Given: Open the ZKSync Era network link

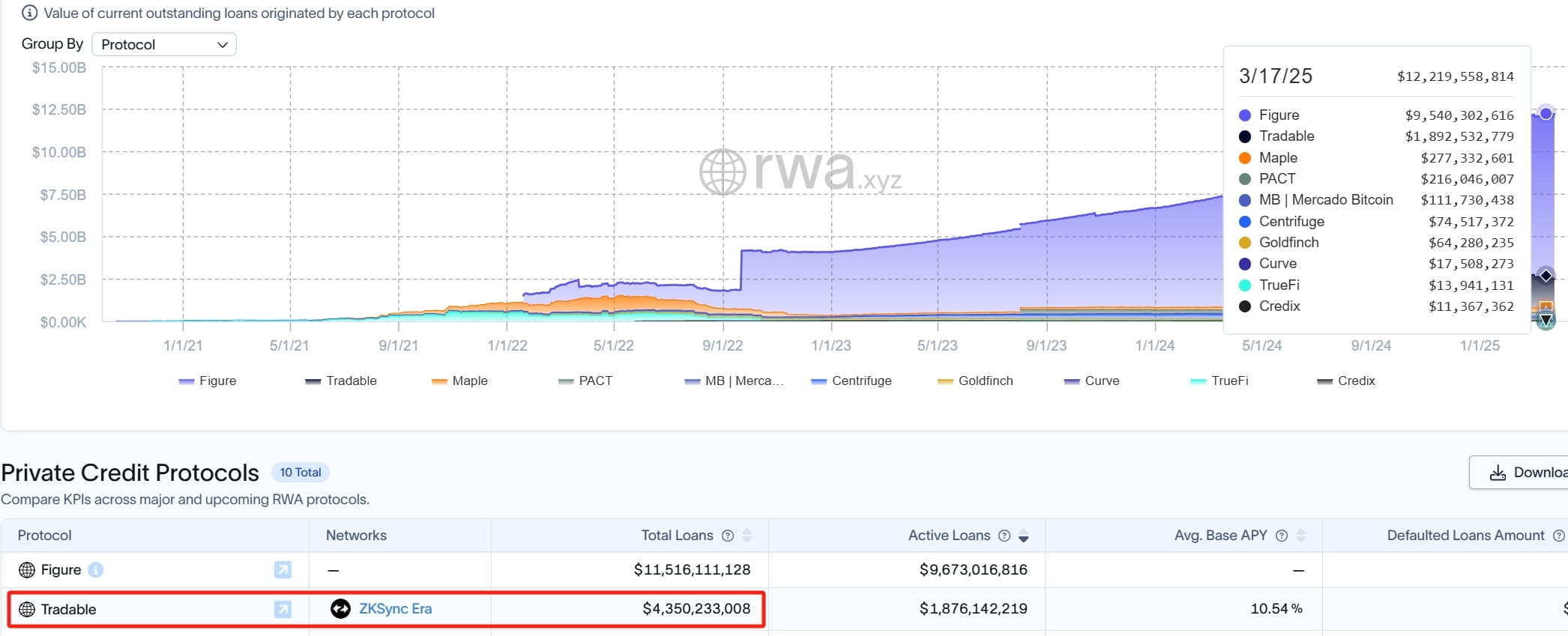Looking at the screenshot, I should pos(395,609).
